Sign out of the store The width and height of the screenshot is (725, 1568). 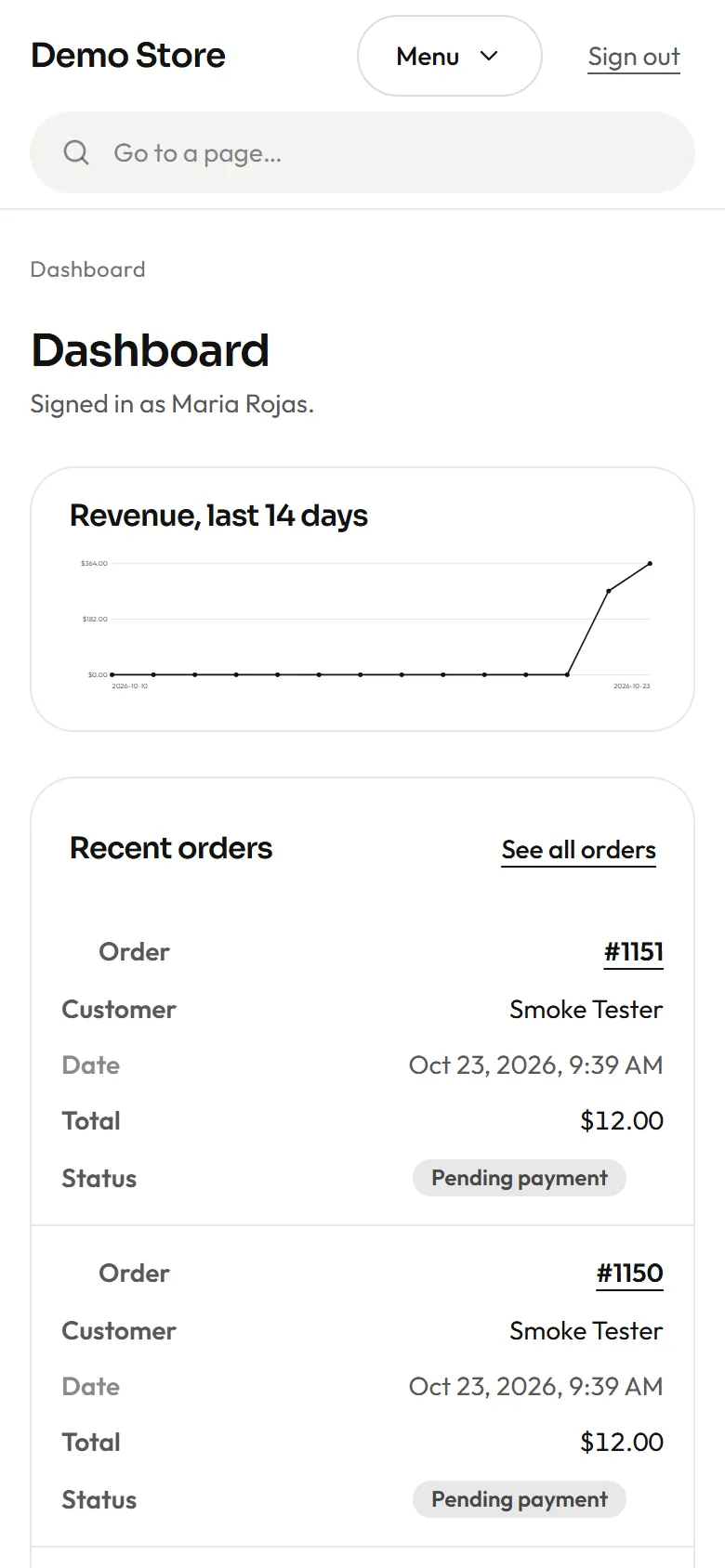[x=634, y=57]
